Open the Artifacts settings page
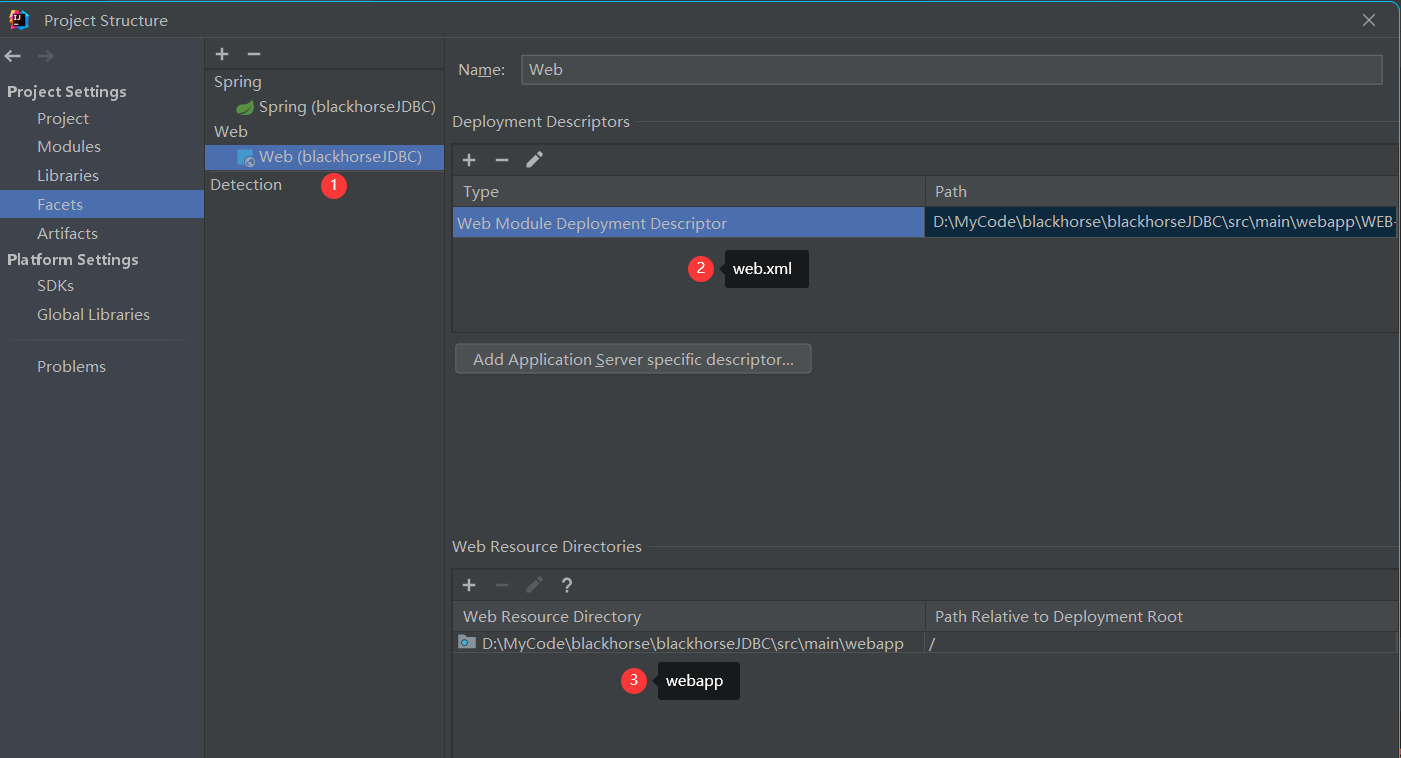The image size is (1401, 758). pyautogui.click(x=67, y=234)
